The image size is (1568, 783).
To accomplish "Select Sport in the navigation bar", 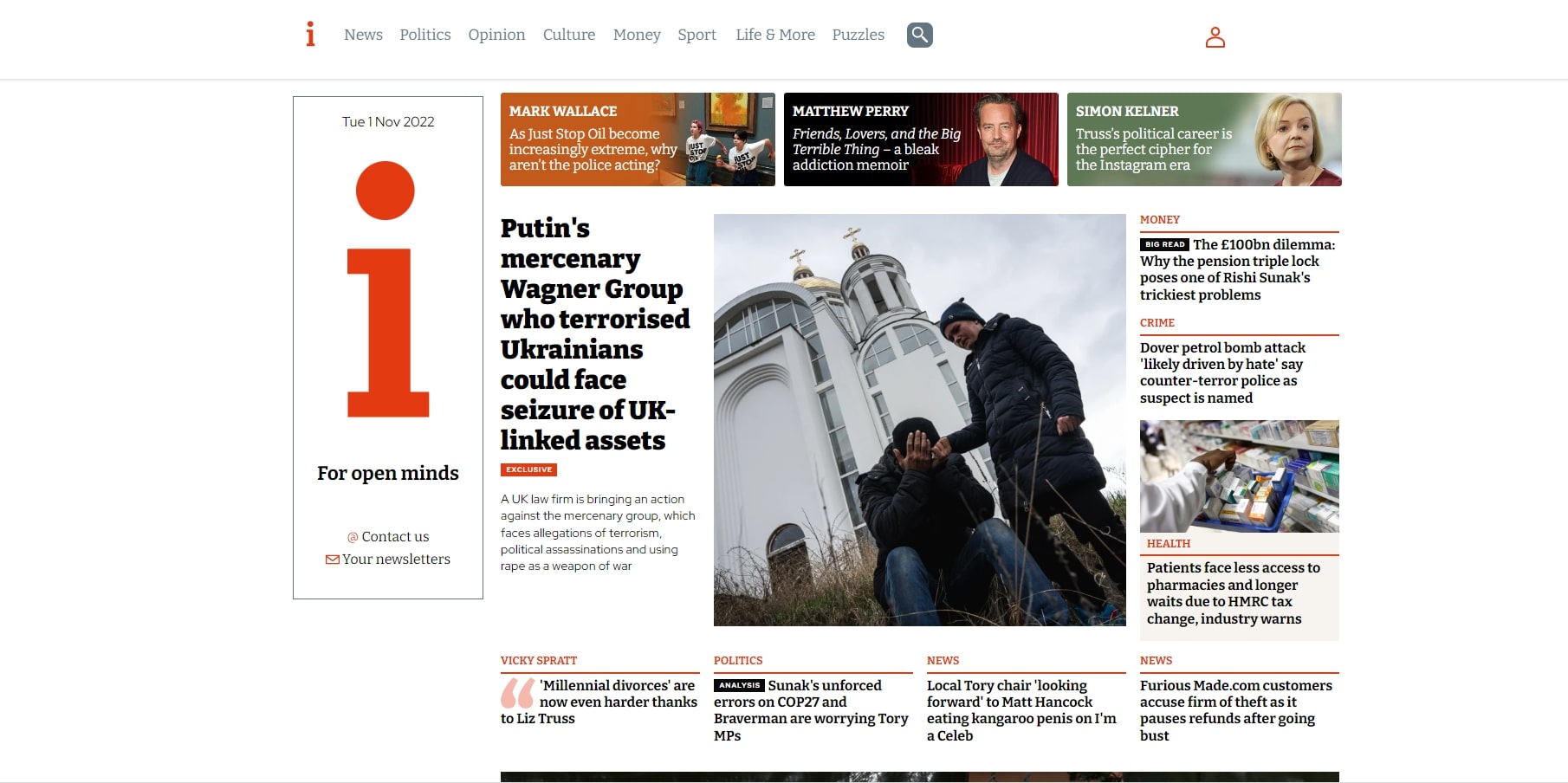I will (x=697, y=35).
